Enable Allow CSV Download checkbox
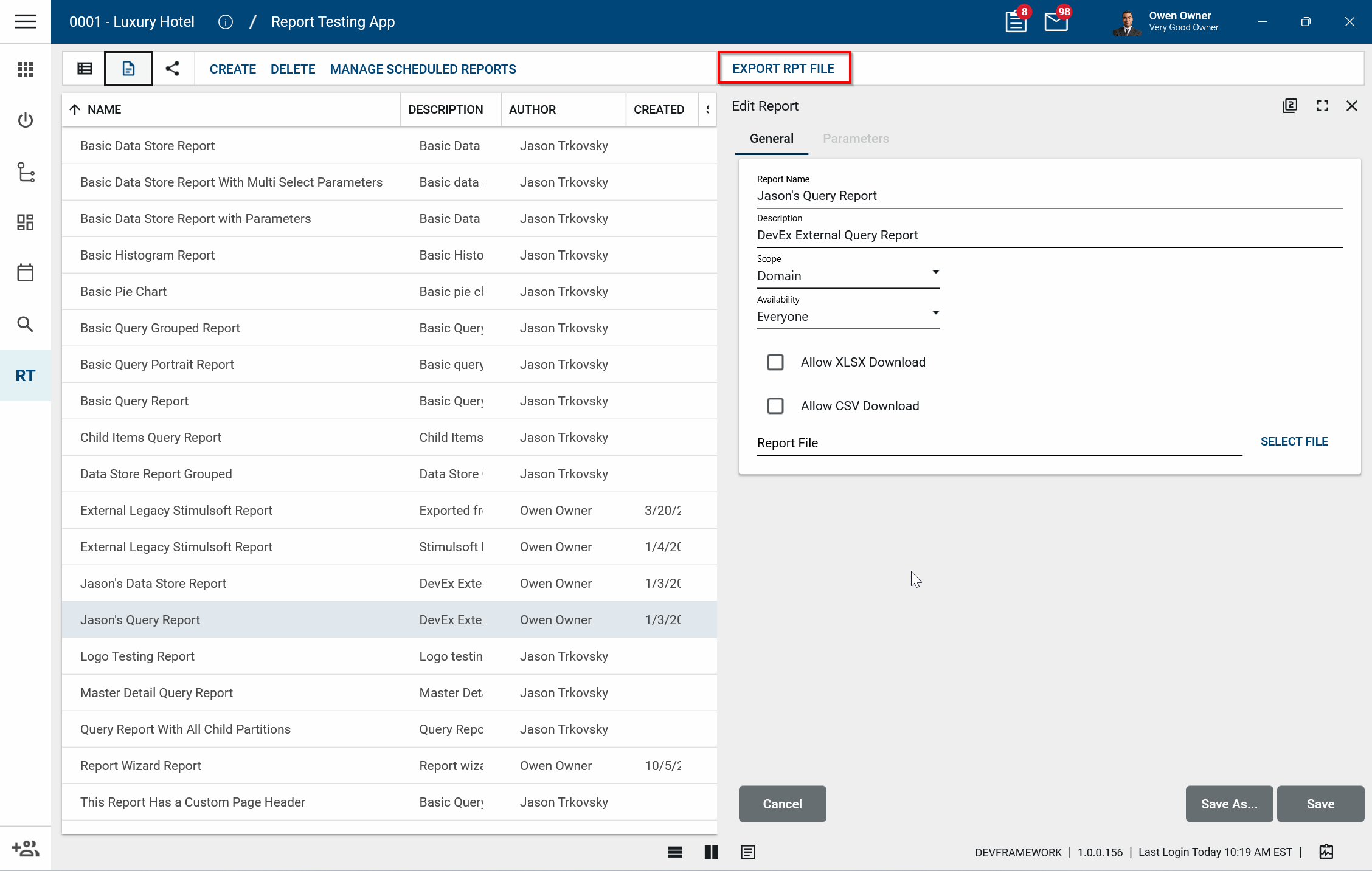 775,406
